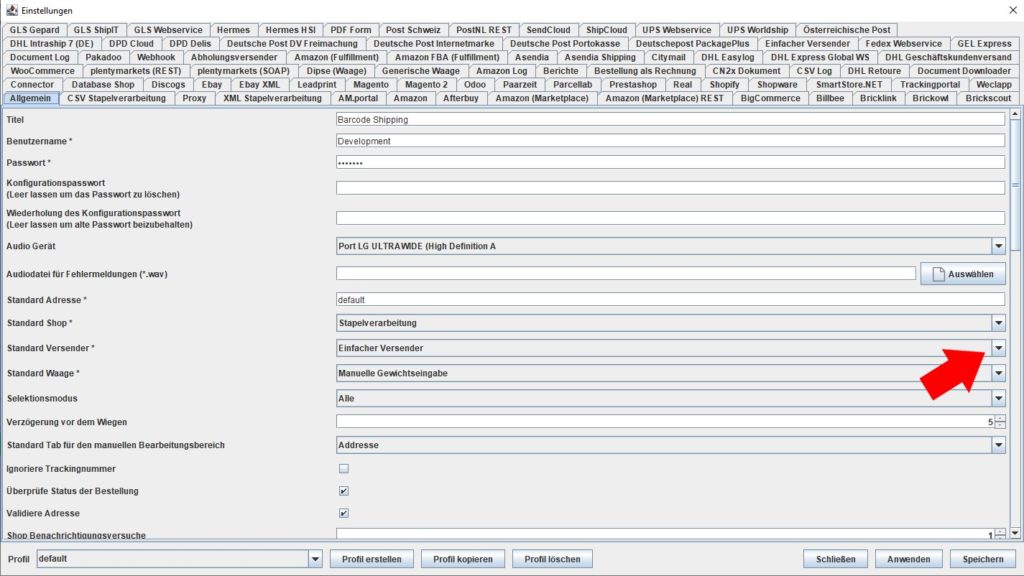Expand the Standard Shop dropdown

pyautogui.click(x=999, y=323)
